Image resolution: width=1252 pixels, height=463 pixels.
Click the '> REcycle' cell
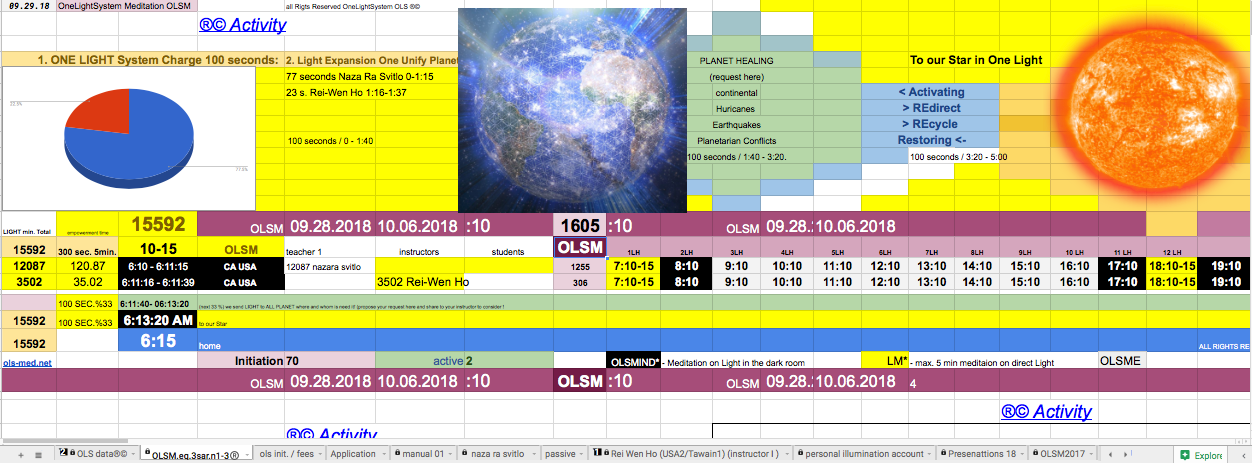[x=930, y=124]
